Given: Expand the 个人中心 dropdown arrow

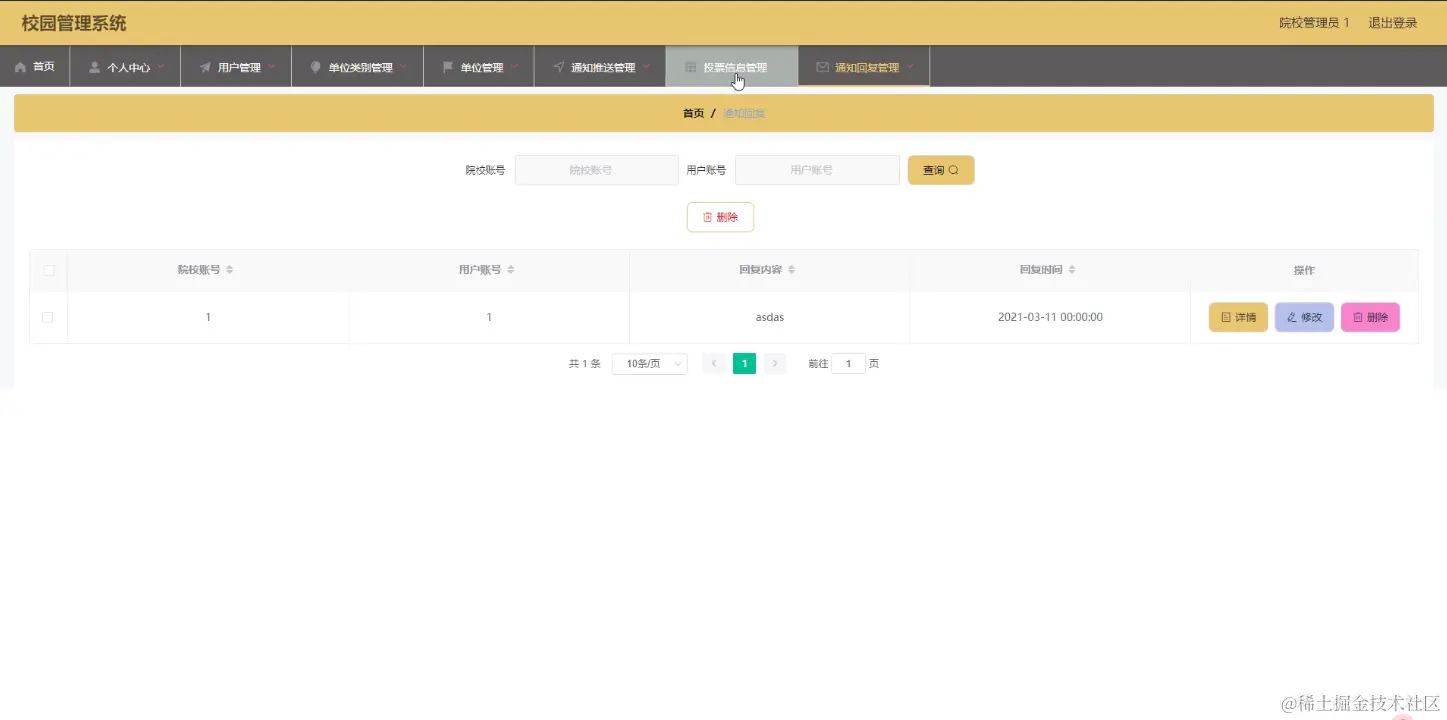Looking at the screenshot, I should [x=160, y=67].
